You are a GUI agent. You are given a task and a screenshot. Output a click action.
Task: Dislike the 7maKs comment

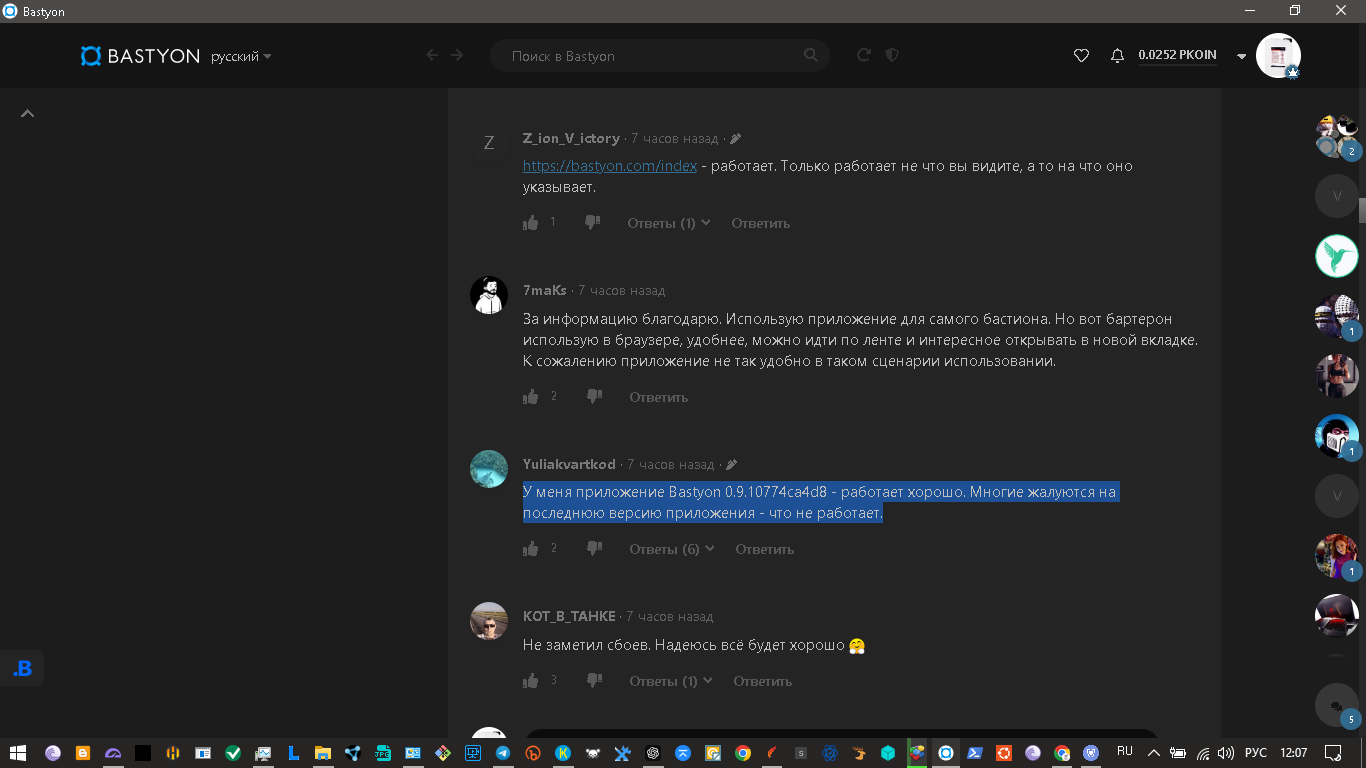click(594, 396)
